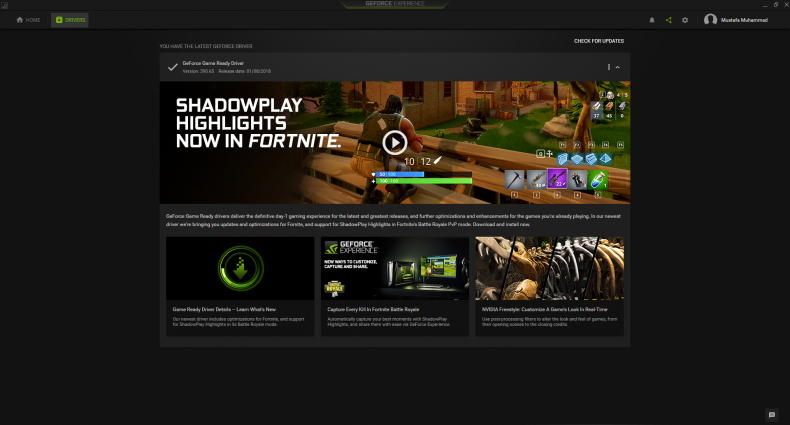Open the feedback chat icon
Image resolution: width=790 pixels, height=425 pixels.
coord(772,415)
